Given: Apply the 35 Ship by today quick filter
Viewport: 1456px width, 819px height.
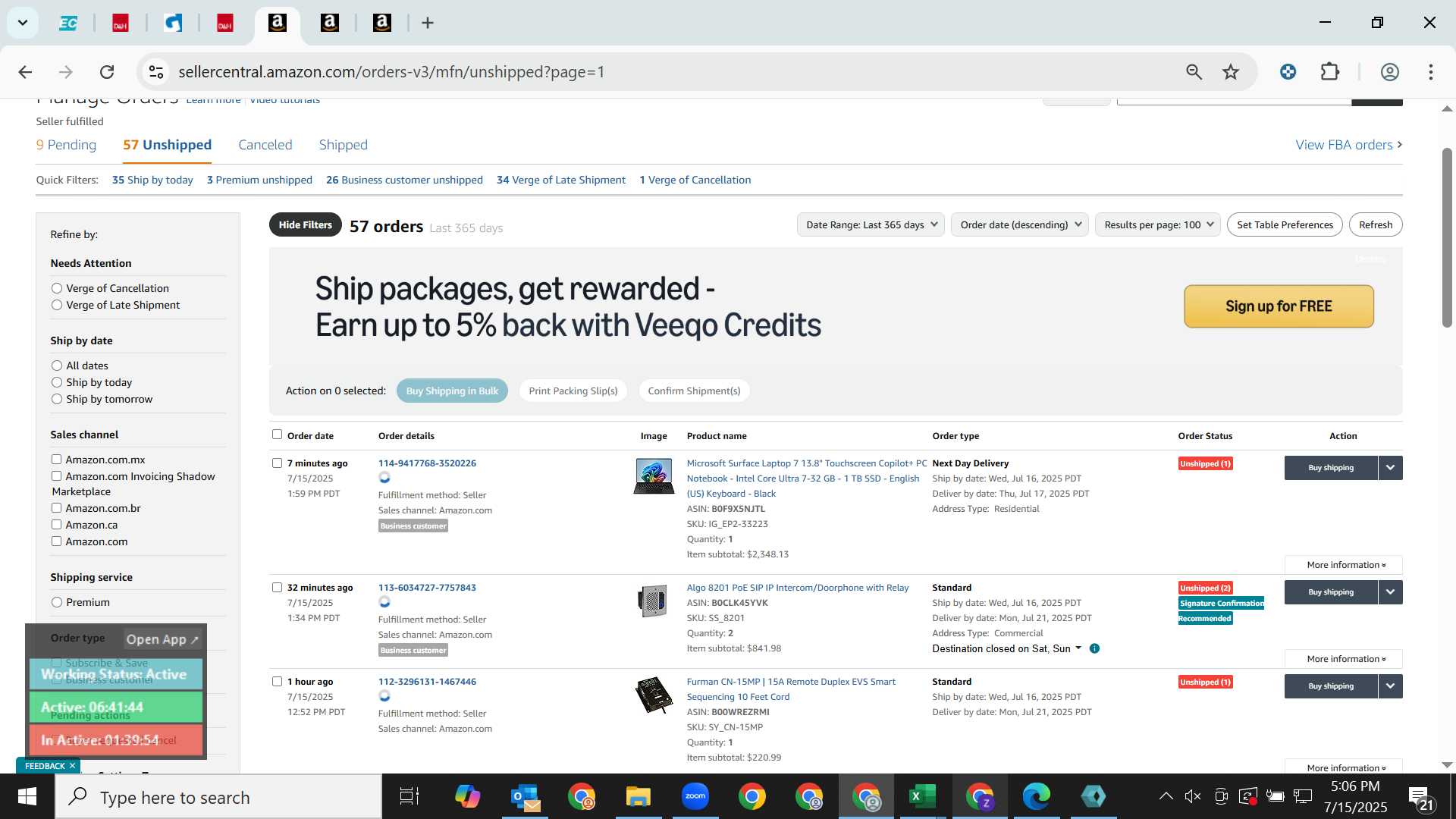Looking at the screenshot, I should click(152, 180).
